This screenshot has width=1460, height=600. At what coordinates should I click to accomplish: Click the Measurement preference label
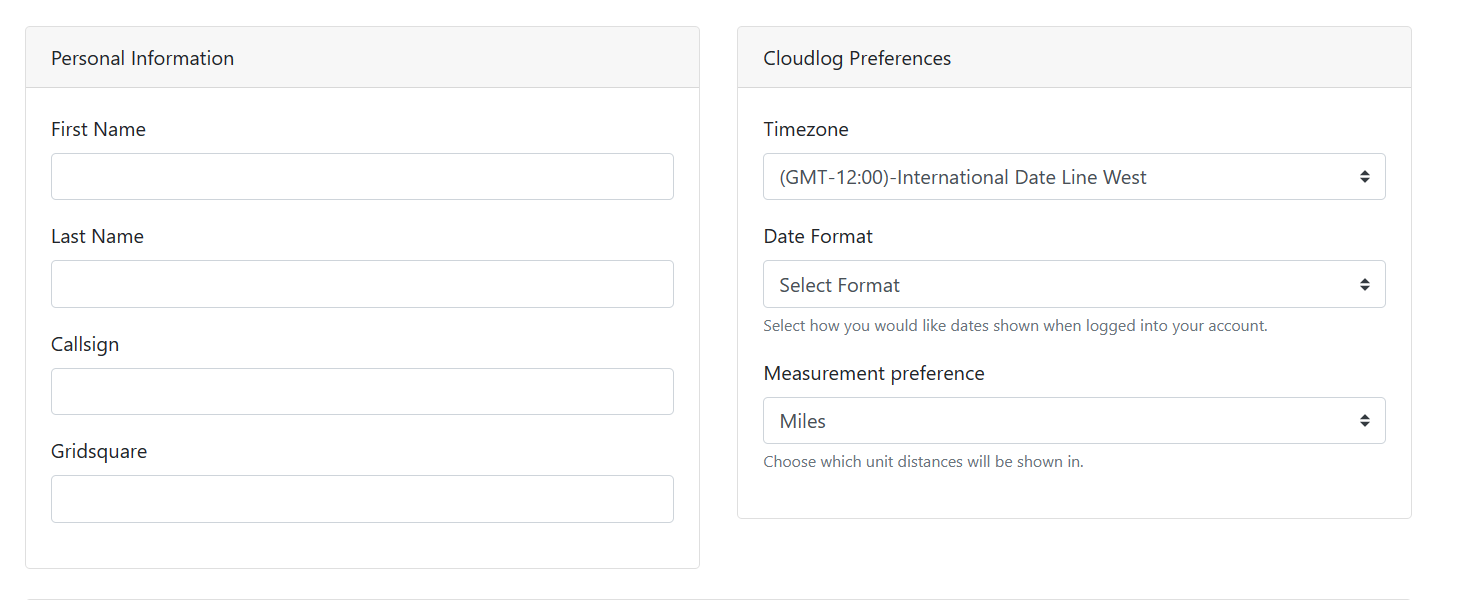(x=874, y=373)
